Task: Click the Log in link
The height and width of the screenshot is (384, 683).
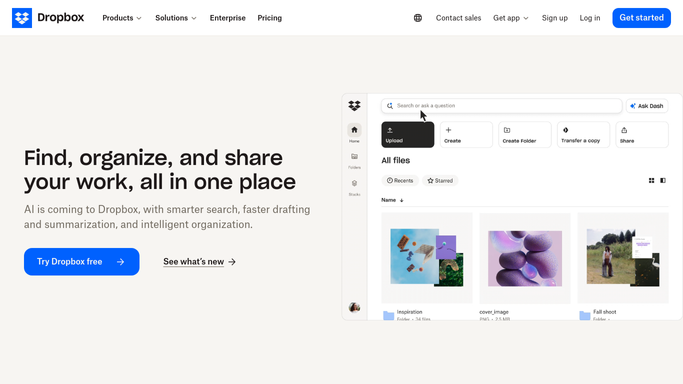Action: point(590,18)
